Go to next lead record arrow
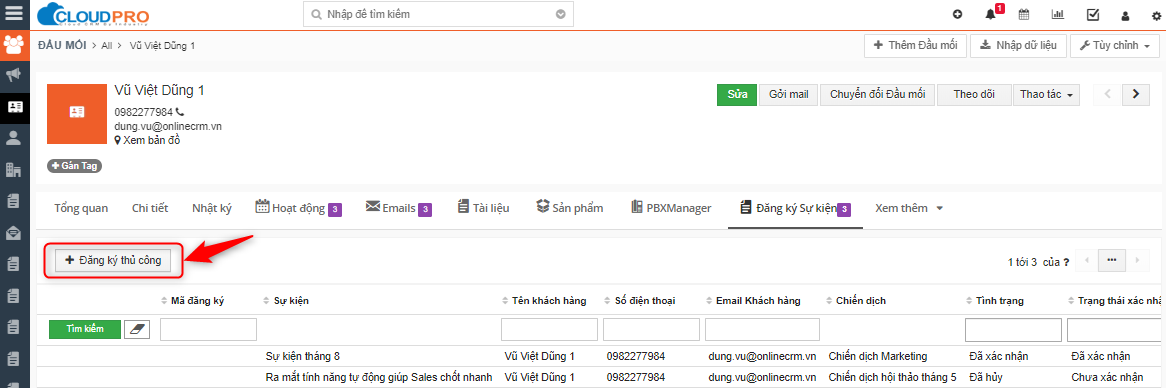Image resolution: width=1166 pixels, height=388 pixels. (1135, 94)
